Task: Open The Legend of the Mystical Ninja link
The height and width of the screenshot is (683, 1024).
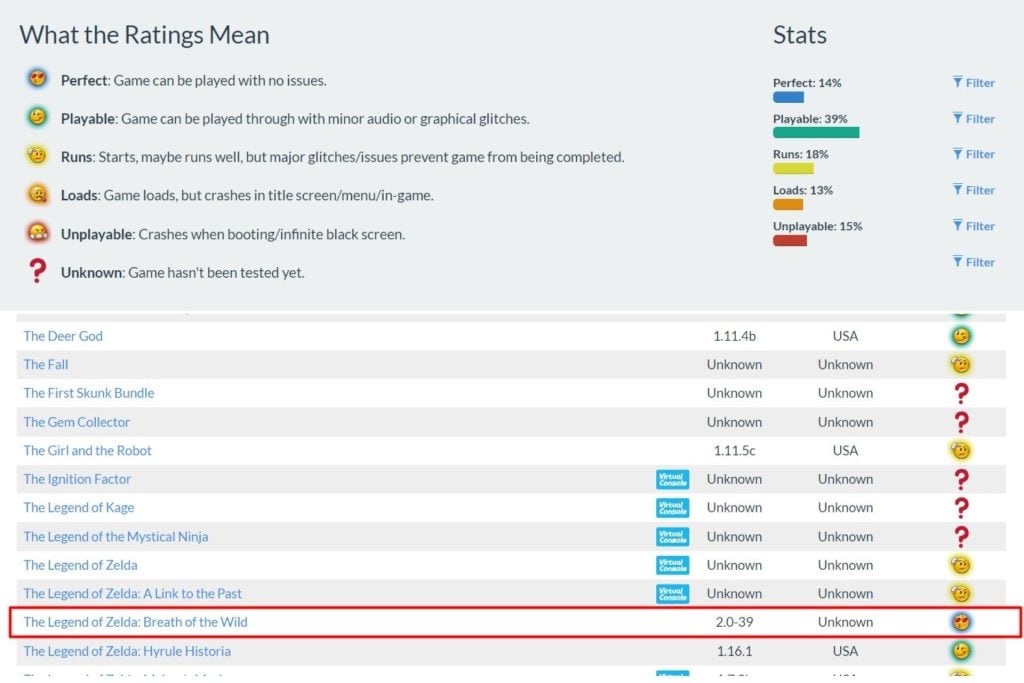Action: [116, 537]
